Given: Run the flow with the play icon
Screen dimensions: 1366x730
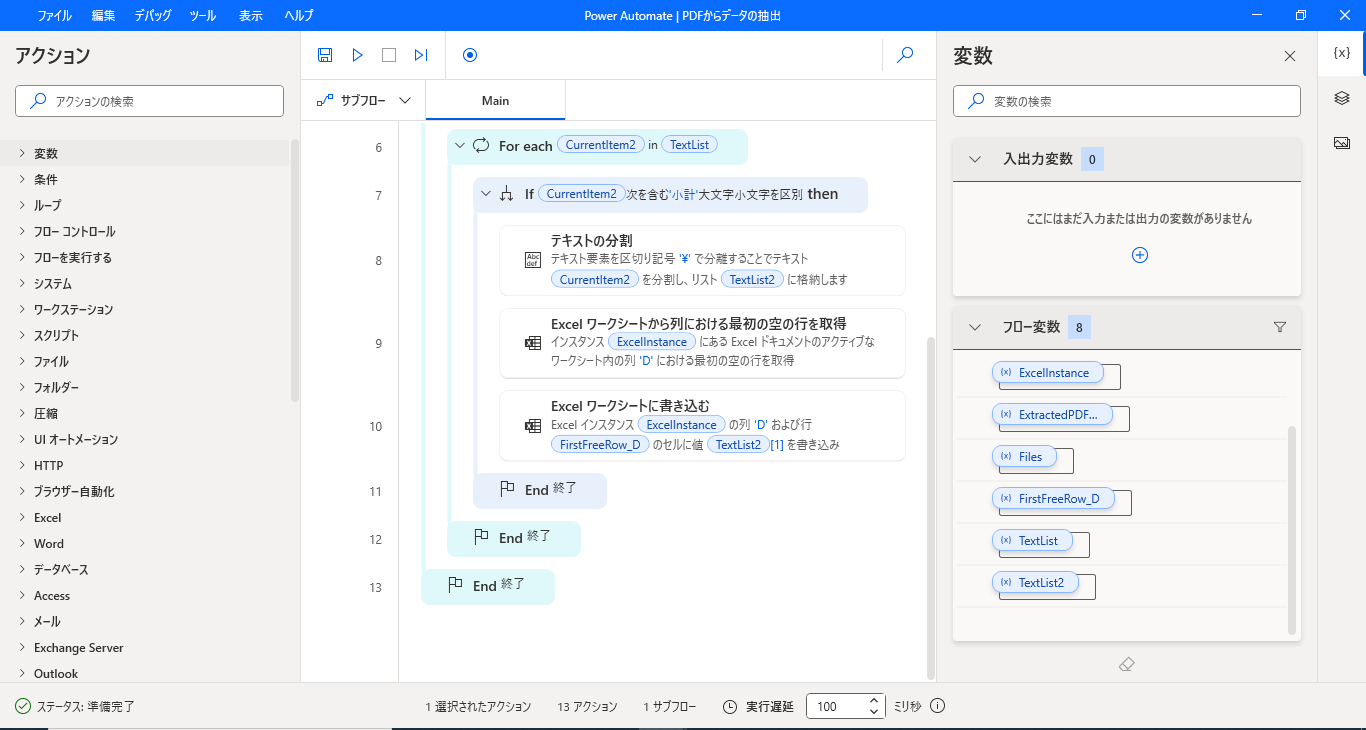Looking at the screenshot, I should [357, 55].
